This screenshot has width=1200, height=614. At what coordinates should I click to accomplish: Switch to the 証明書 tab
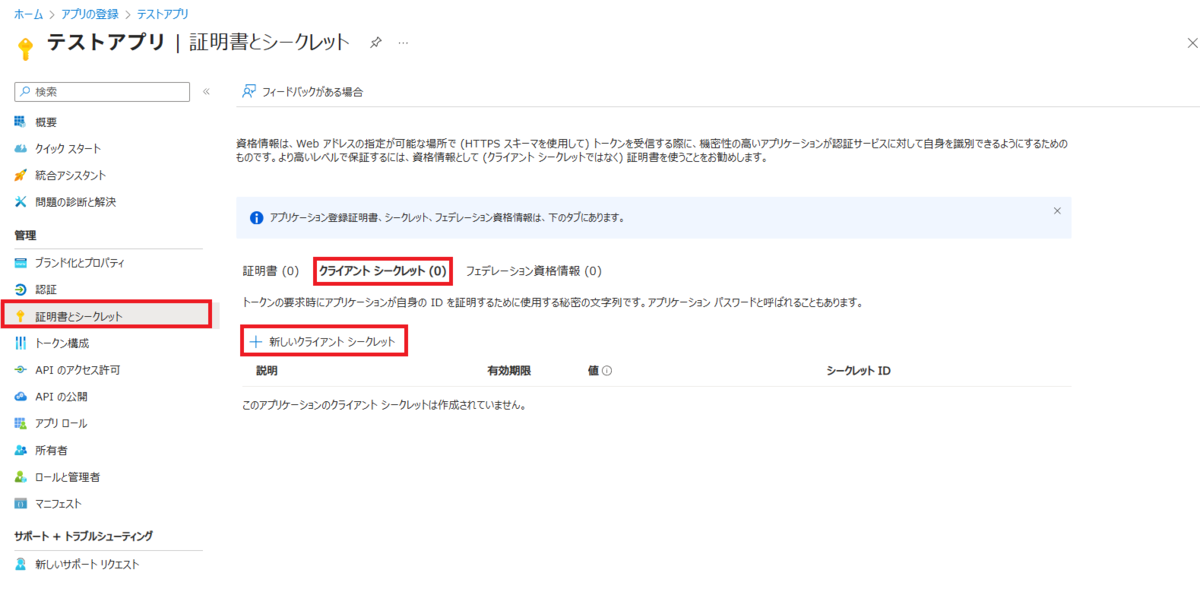[x=272, y=269]
